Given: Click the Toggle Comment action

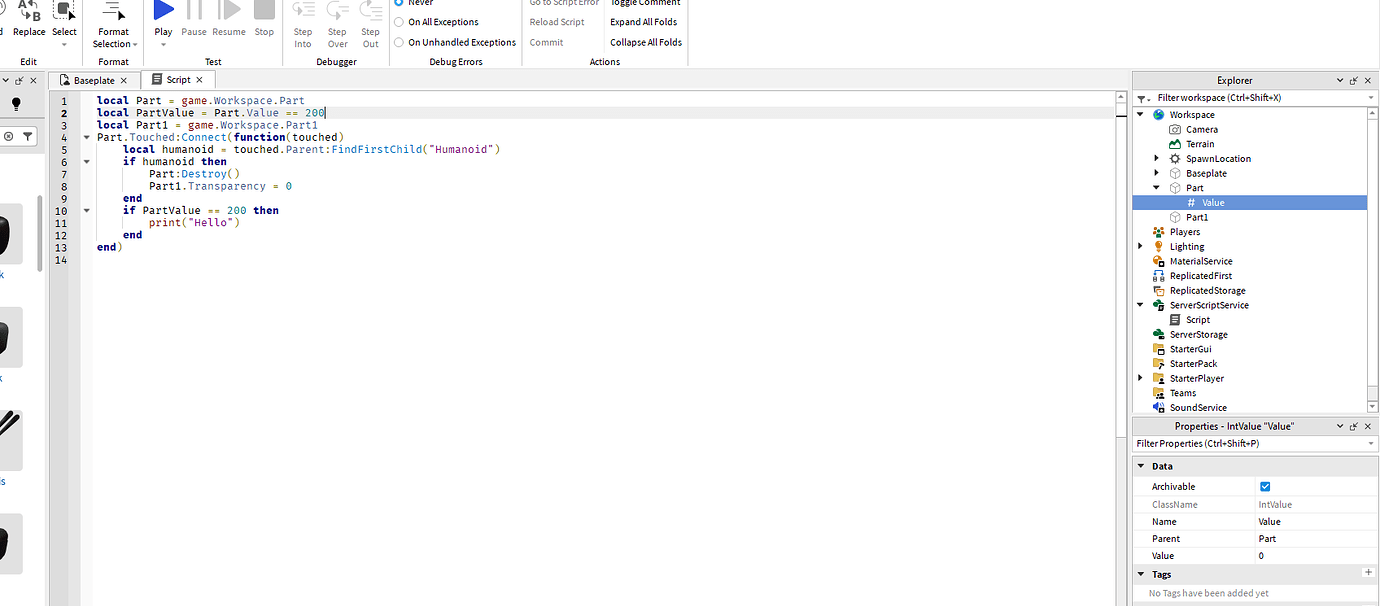Looking at the screenshot, I should click(x=645, y=3).
